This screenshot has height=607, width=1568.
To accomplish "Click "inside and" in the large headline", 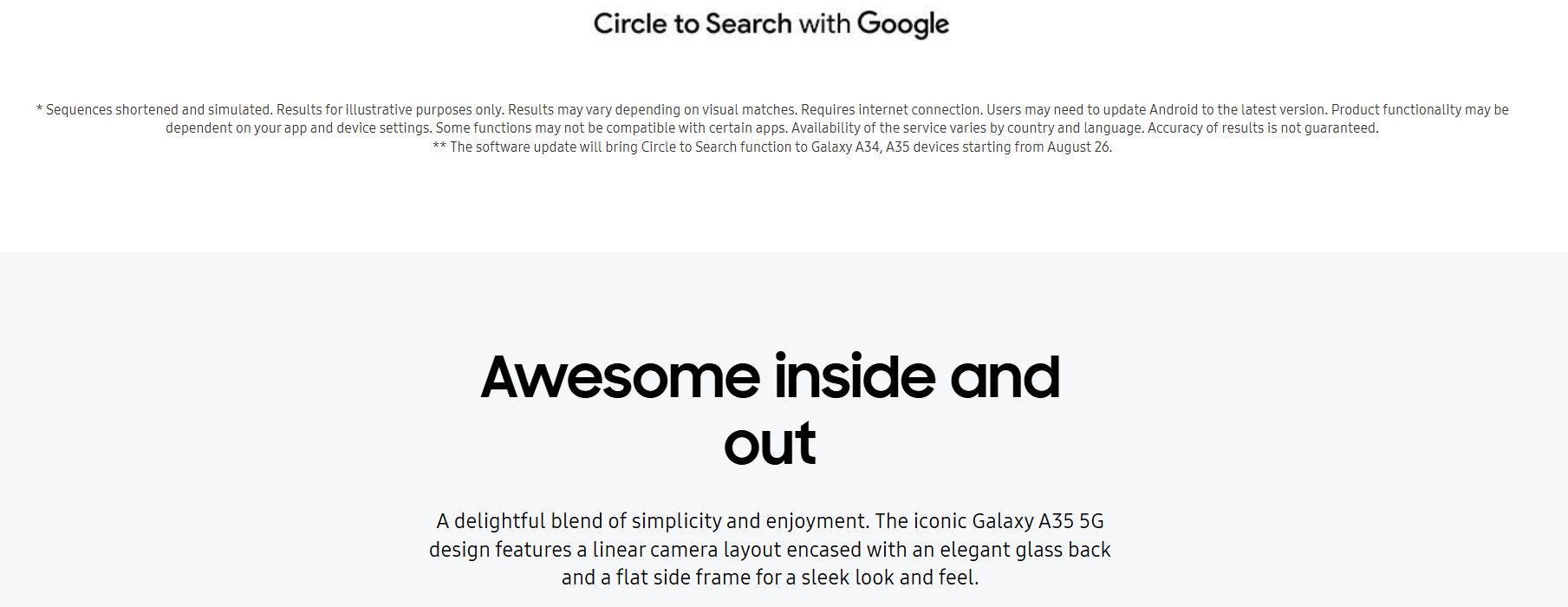I will point(917,377).
